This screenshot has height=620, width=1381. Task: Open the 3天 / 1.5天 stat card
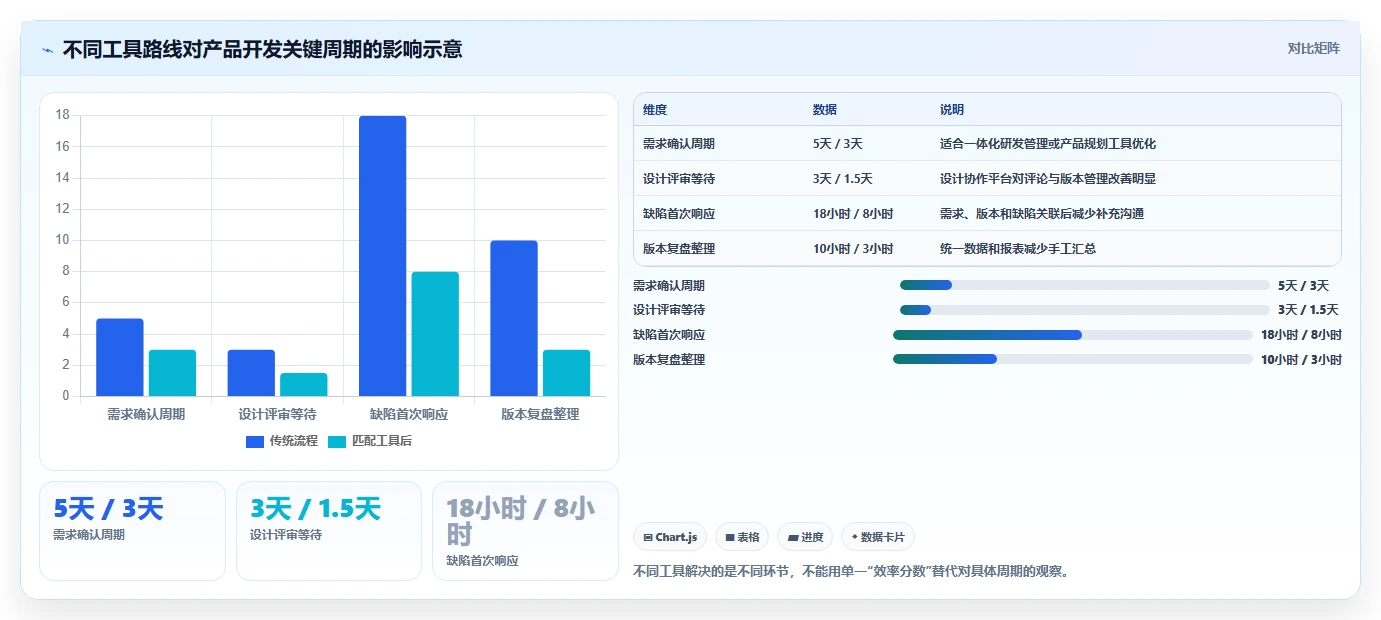tap(329, 531)
